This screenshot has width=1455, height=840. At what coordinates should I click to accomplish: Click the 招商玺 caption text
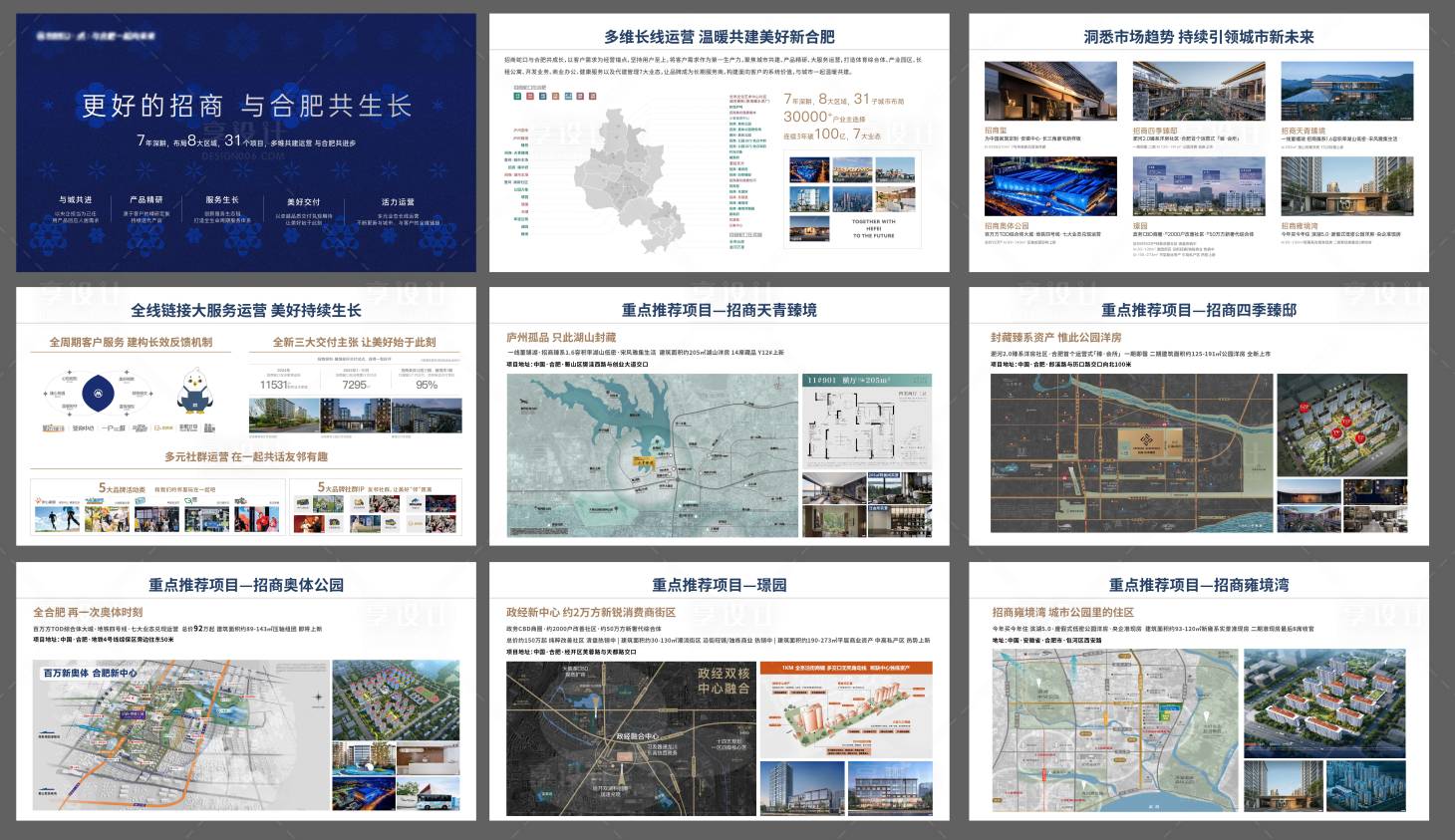click(x=996, y=131)
